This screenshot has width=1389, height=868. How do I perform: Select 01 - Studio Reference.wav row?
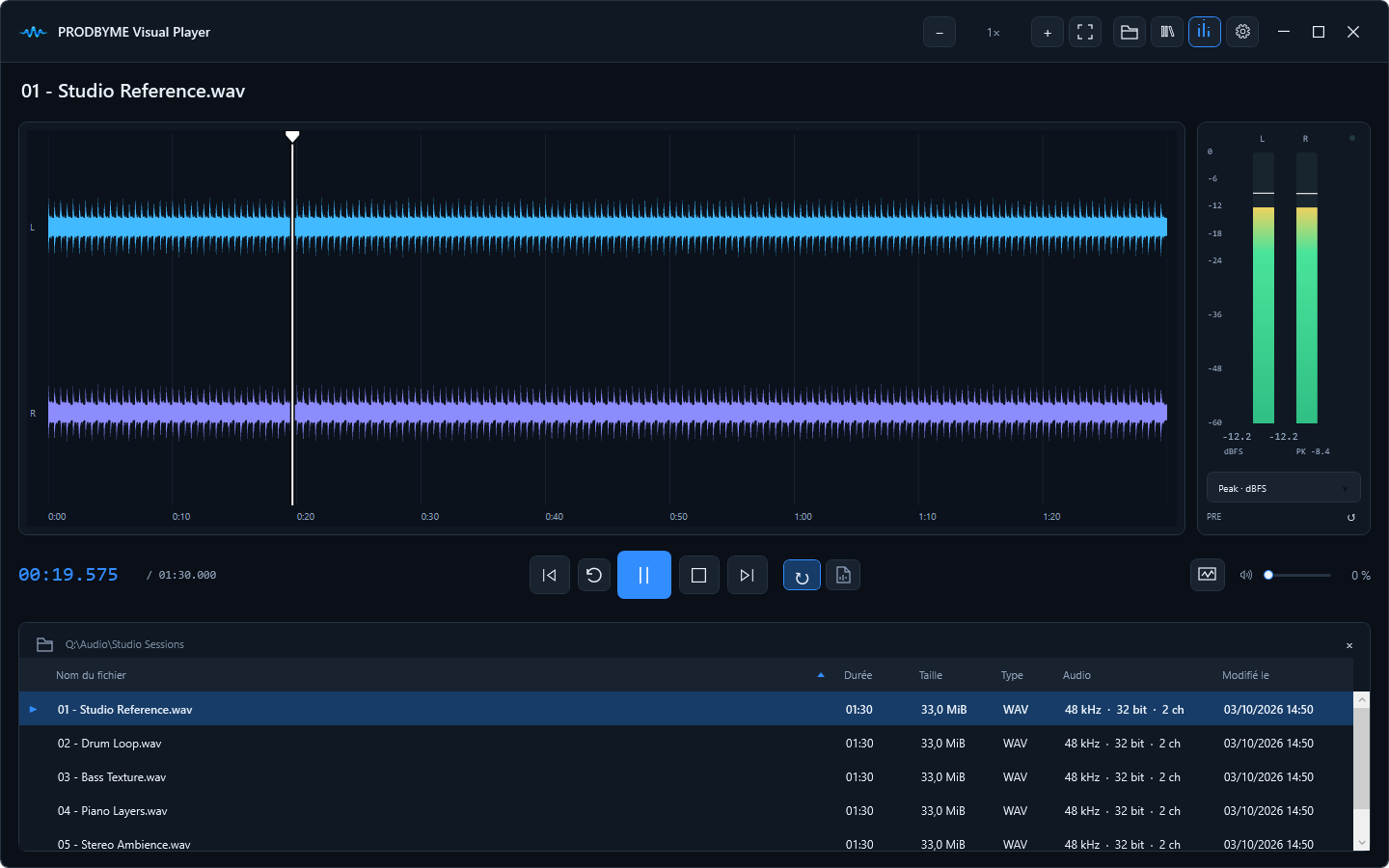(686, 709)
